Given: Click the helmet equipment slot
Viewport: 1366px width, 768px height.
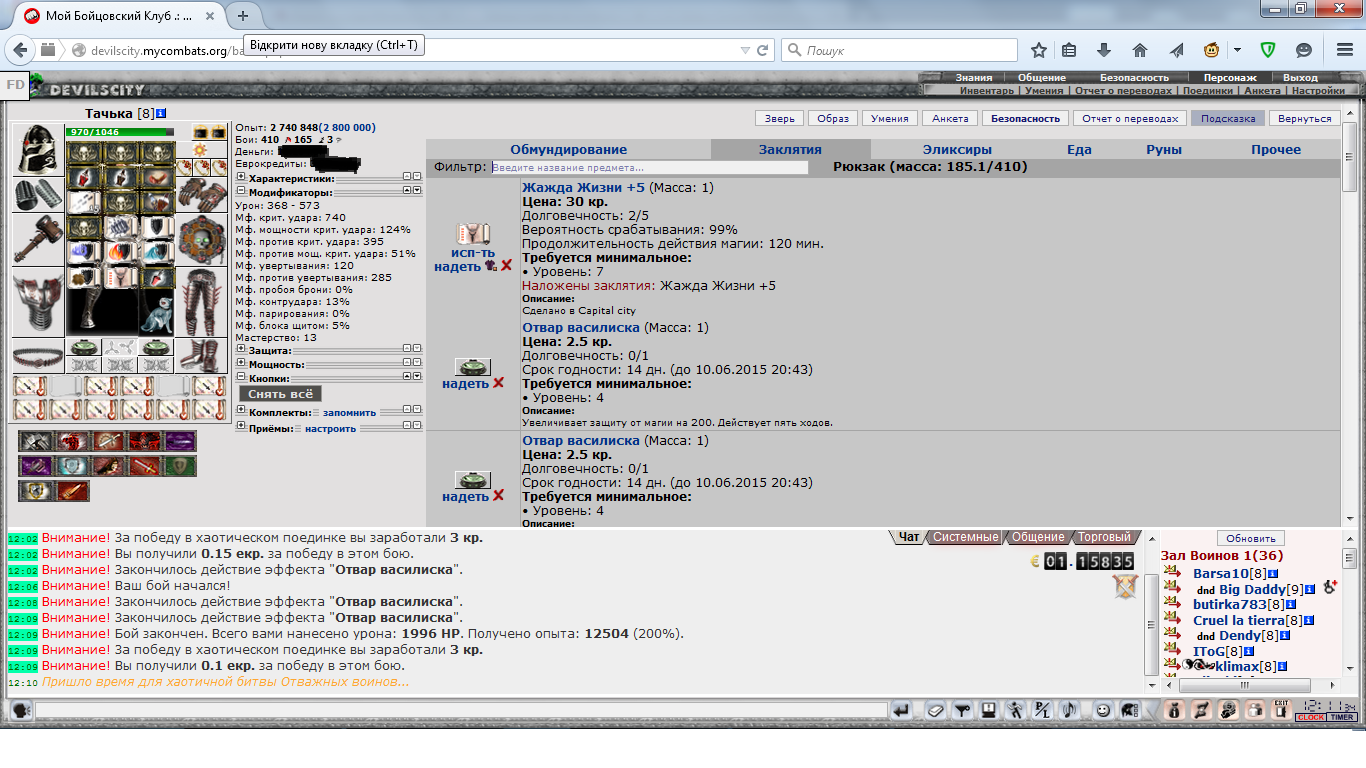Looking at the screenshot, I should 38,150.
